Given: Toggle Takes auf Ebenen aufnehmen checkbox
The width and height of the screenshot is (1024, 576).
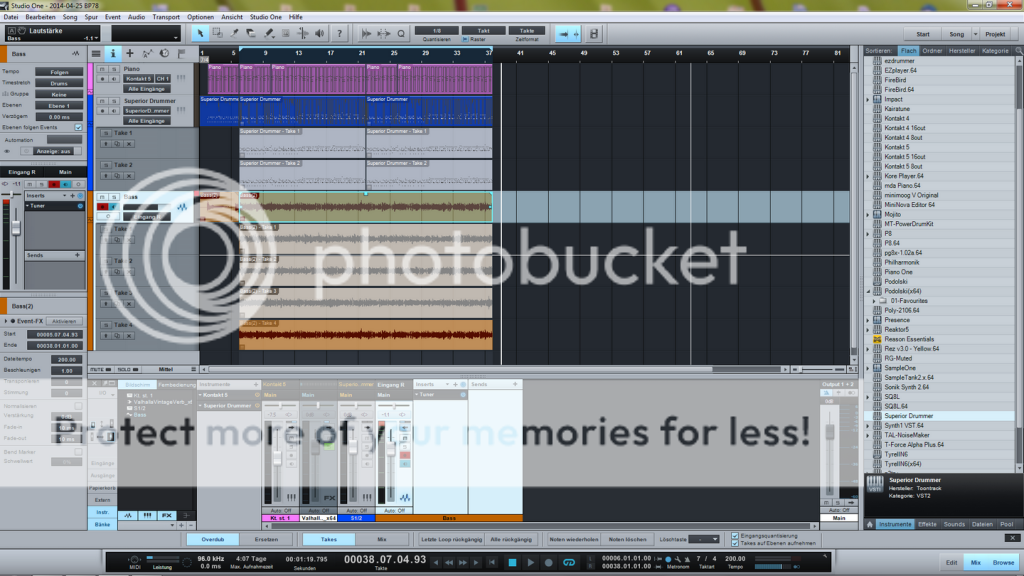Looking at the screenshot, I should click(x=735, y=543).
